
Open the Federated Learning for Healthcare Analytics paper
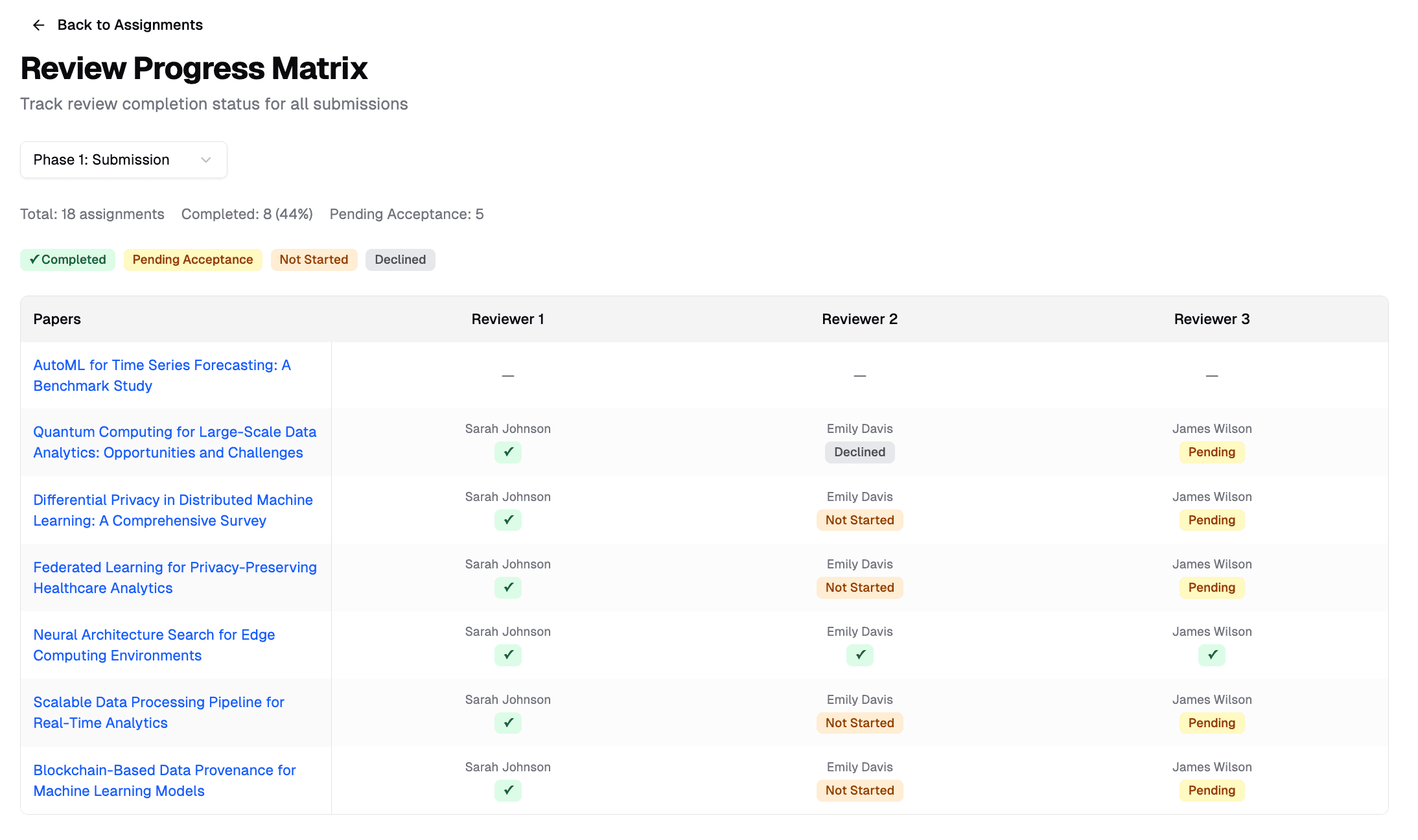point(175,577)
